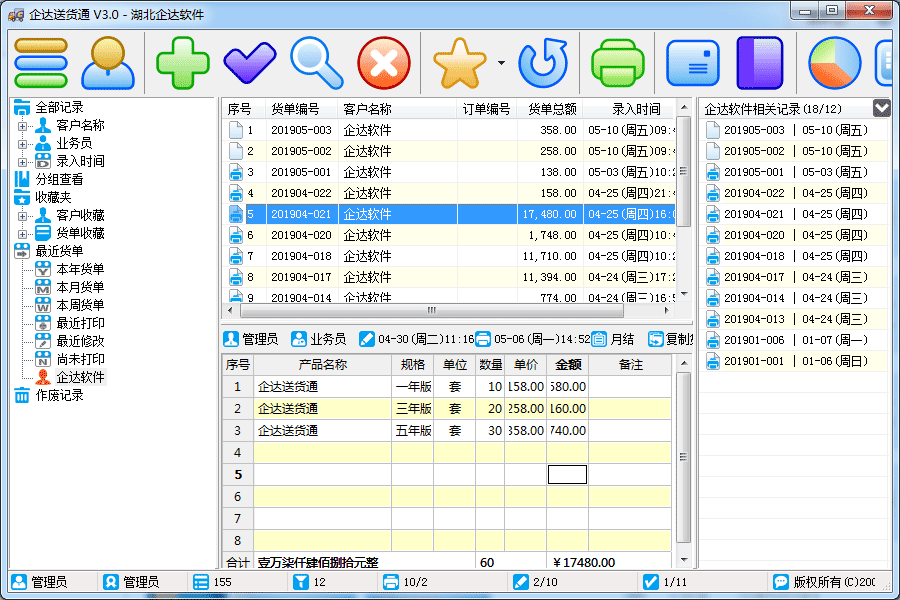Click vertical scrollbar of order list
Screen dimensions: 900x600
(684, 171)
